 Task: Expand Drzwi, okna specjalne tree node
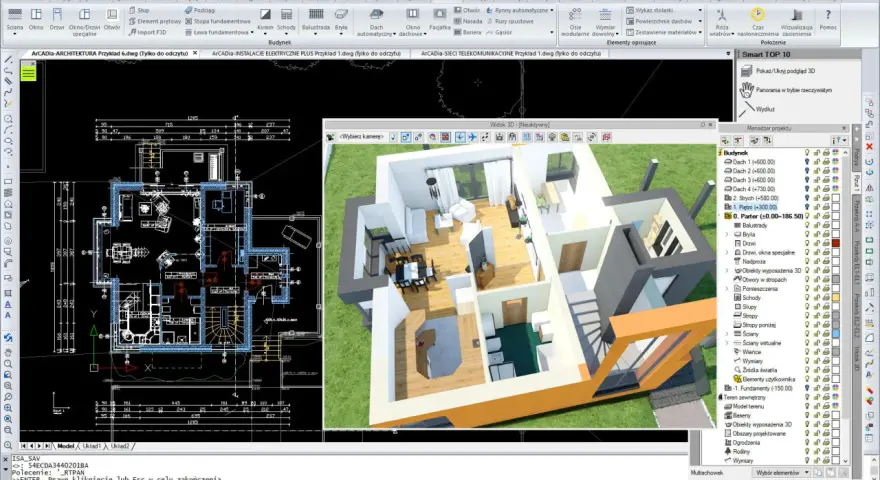tap(727, 253)
